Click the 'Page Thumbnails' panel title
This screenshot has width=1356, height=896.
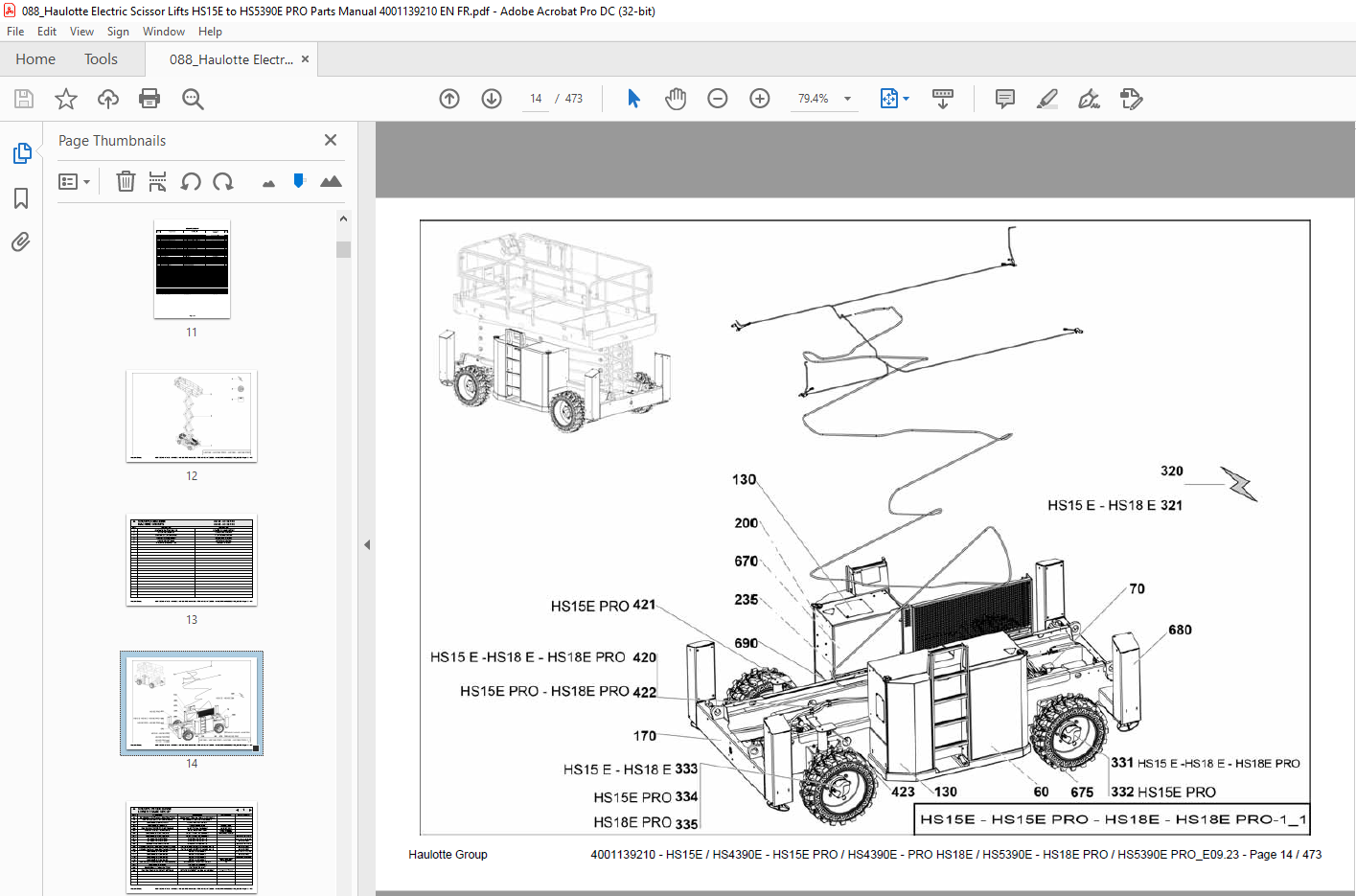[112, 141]
